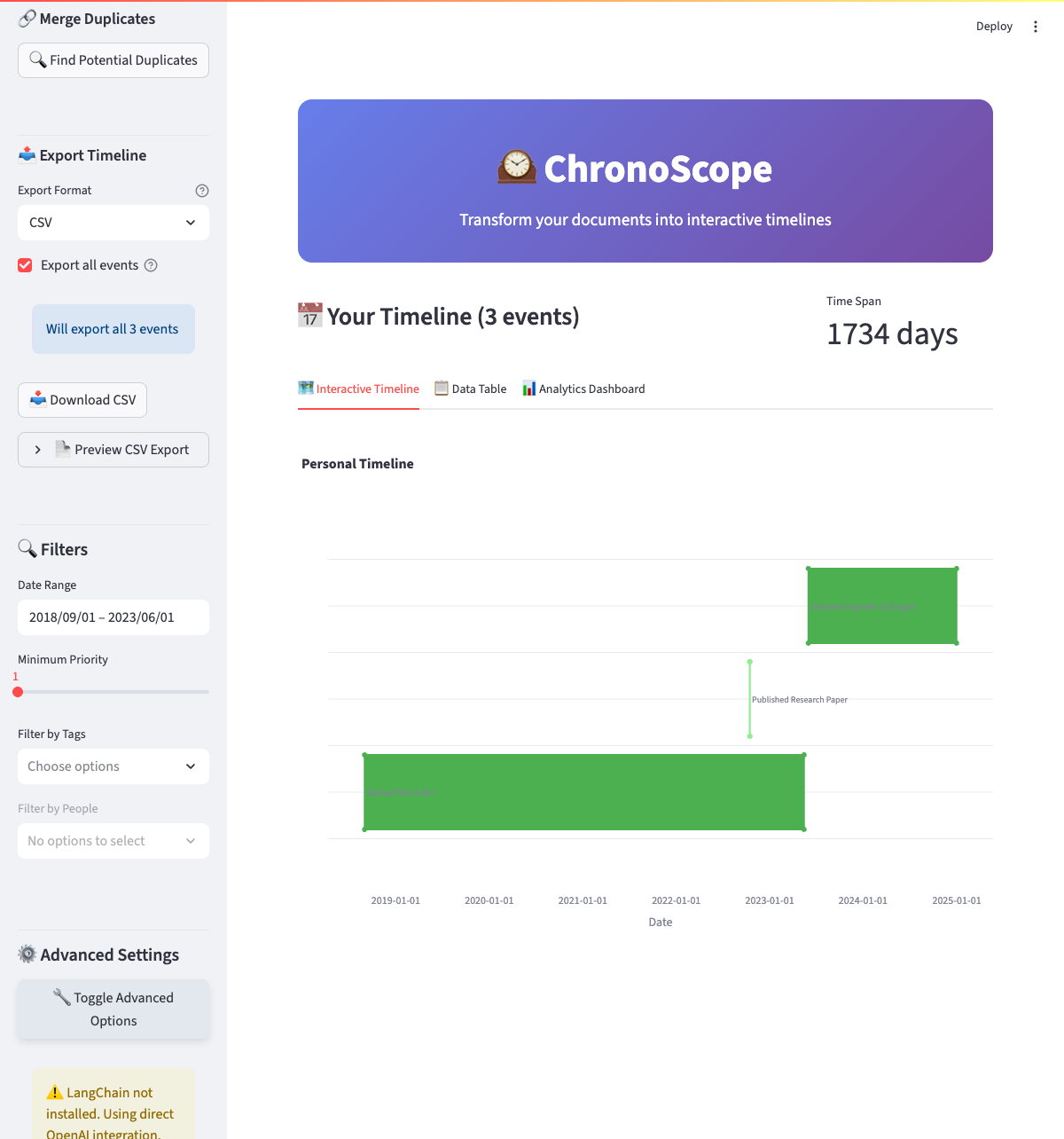Click the magnifier icon next to Filters heading
This screenshot has height=1139, width=1064.
click(x=27, y=549)
